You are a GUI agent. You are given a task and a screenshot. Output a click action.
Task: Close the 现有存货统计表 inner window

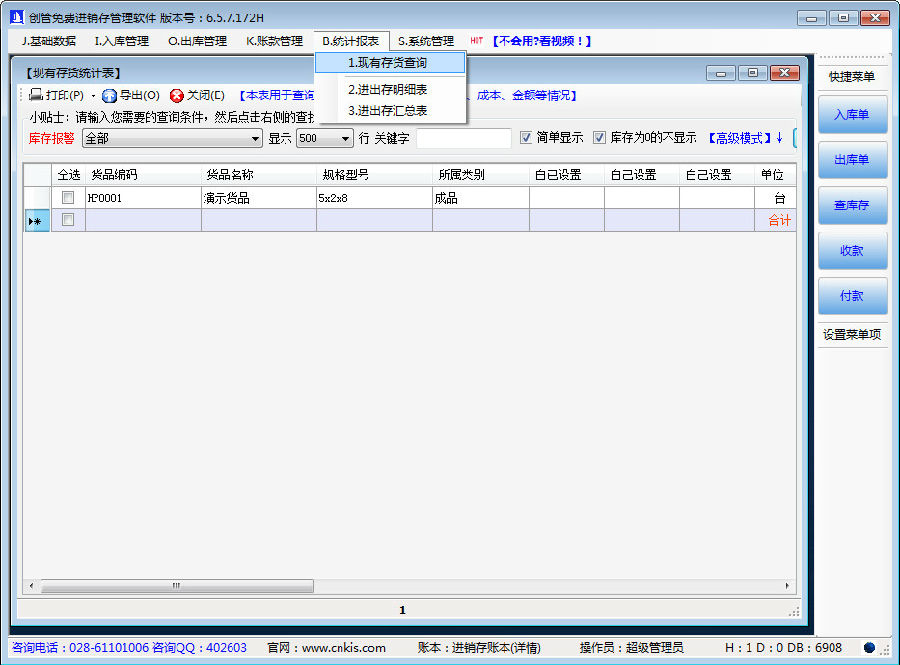click(x=785, y=73)
